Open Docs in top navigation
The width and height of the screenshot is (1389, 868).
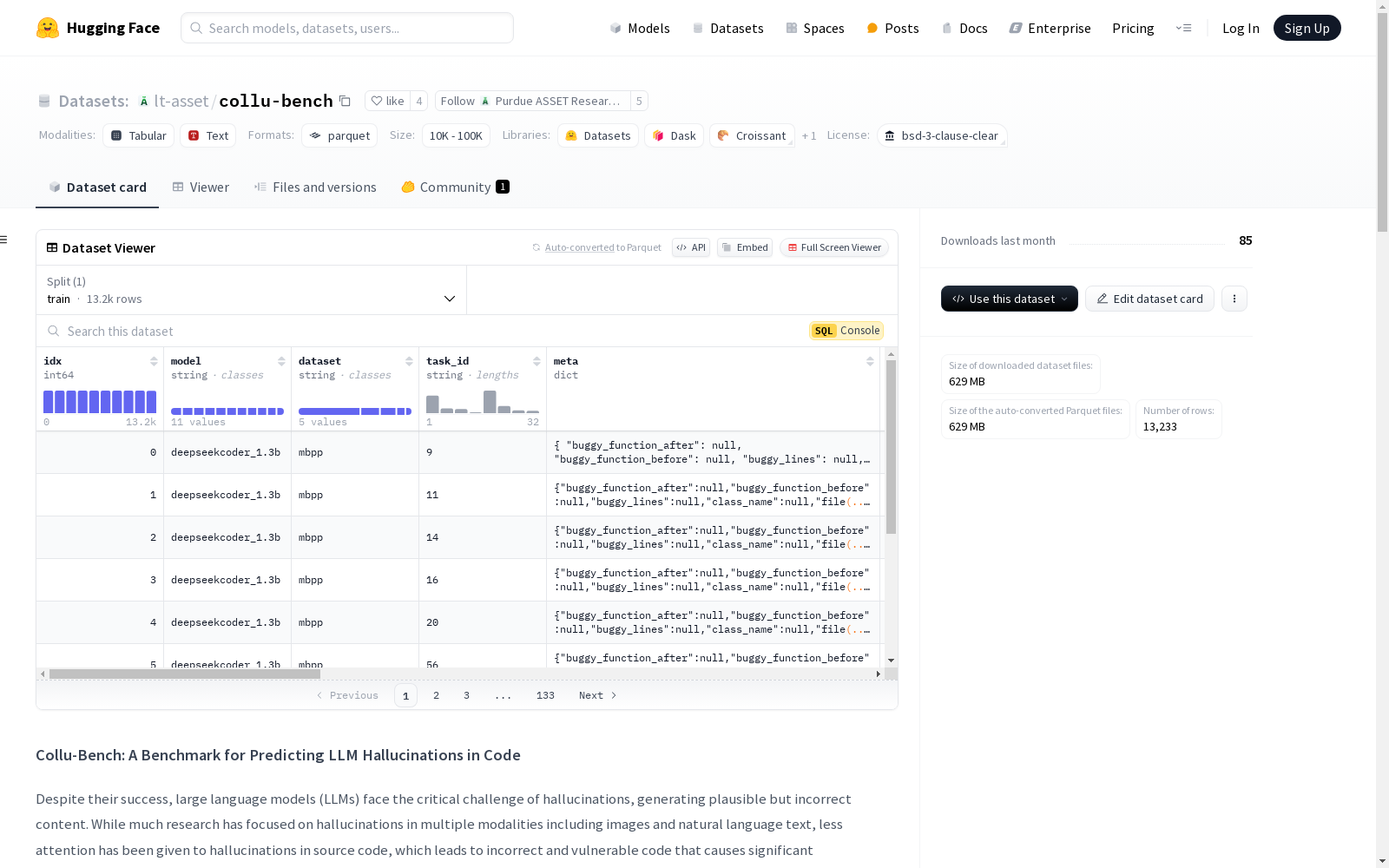pos(964,28)
